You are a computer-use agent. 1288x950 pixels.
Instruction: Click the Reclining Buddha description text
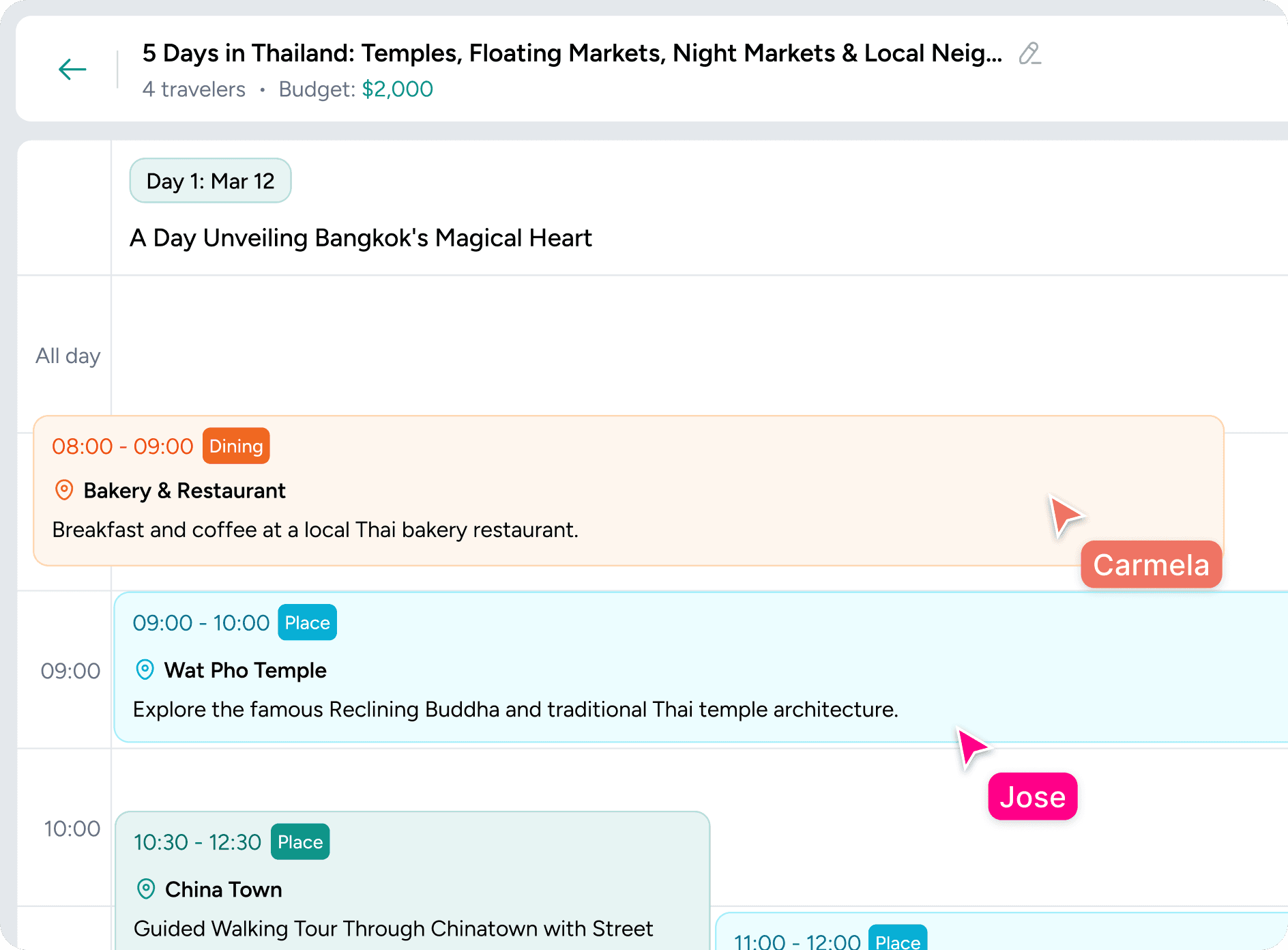(516, 710)
